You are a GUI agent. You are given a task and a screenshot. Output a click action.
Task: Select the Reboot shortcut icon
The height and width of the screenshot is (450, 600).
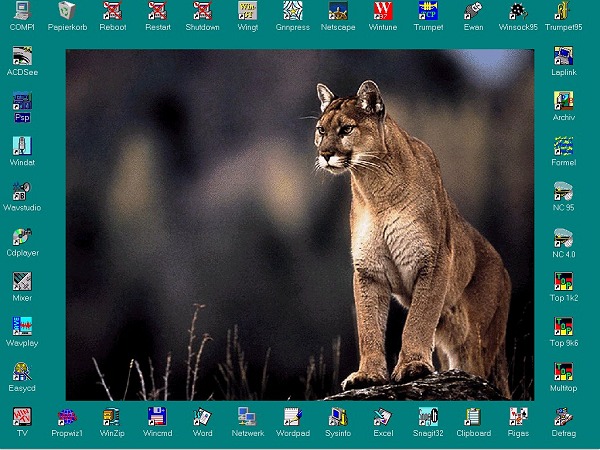(x=112, y=11)
